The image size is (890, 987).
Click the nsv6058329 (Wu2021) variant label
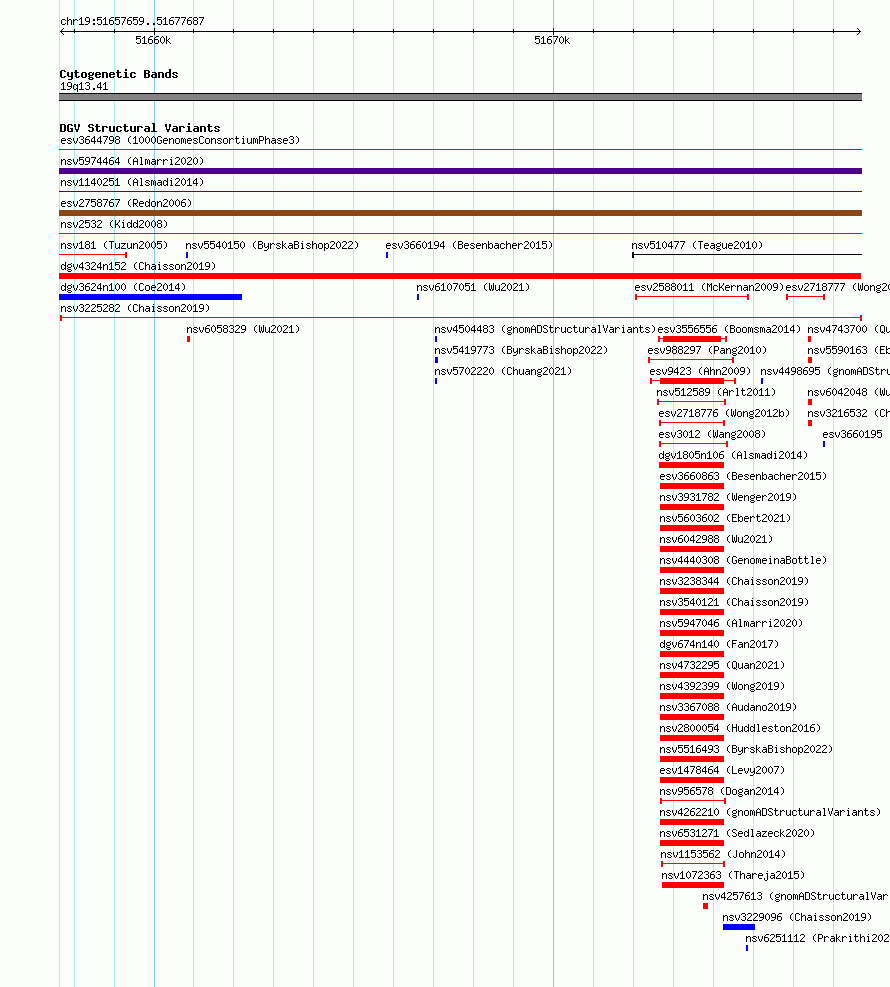(243, 329)
